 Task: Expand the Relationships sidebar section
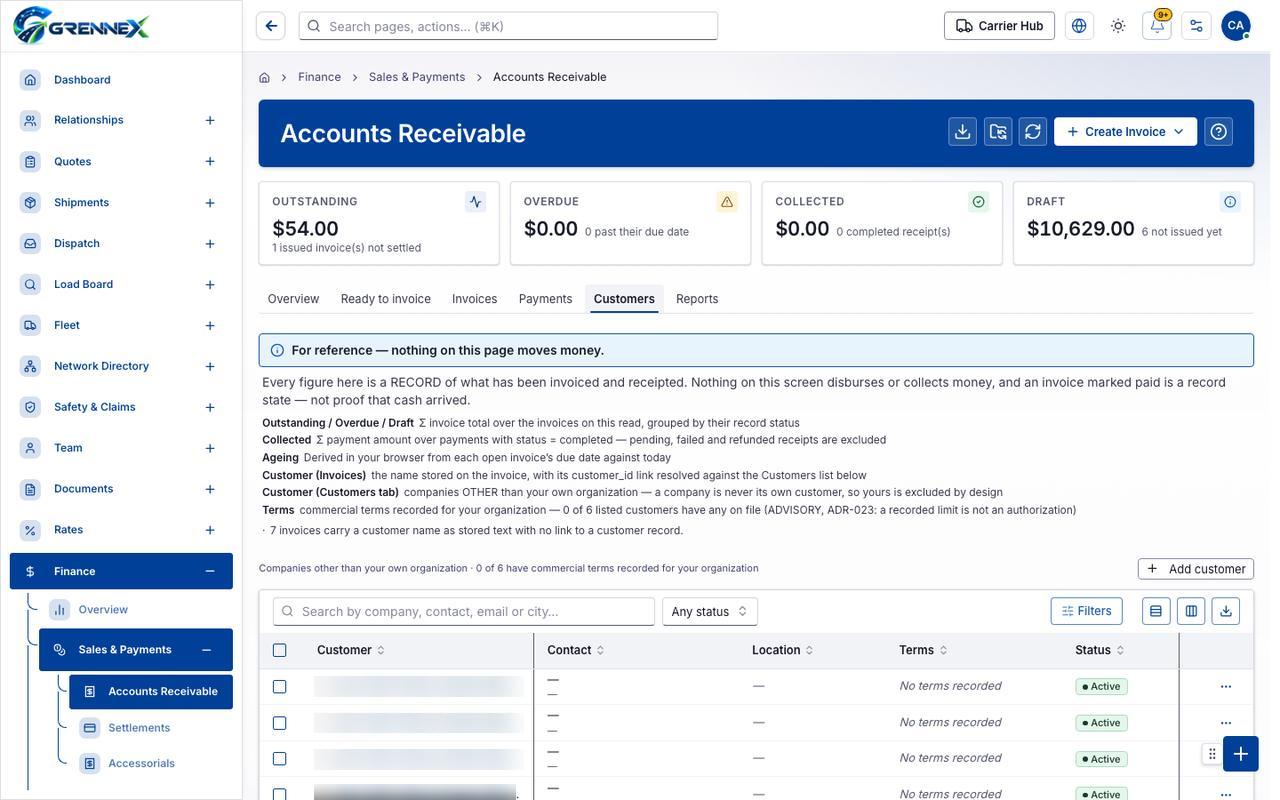[x=210, y=120]
